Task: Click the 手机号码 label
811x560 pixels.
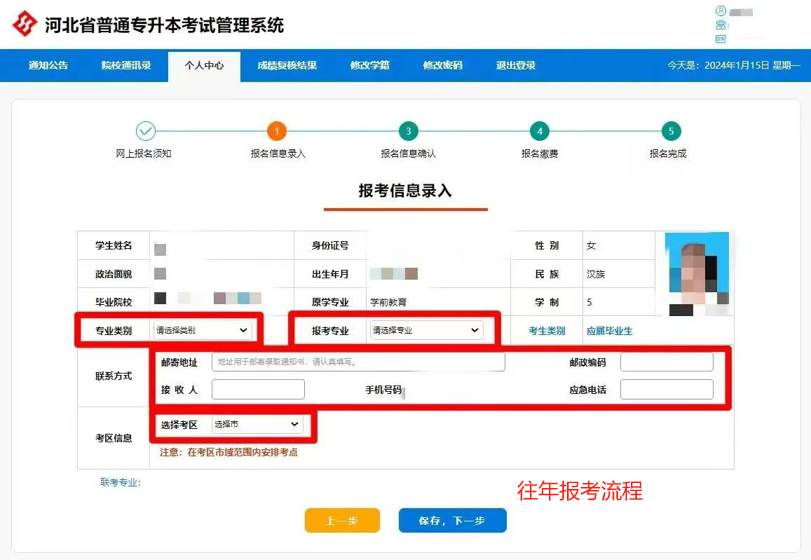Action: [383, 390]
